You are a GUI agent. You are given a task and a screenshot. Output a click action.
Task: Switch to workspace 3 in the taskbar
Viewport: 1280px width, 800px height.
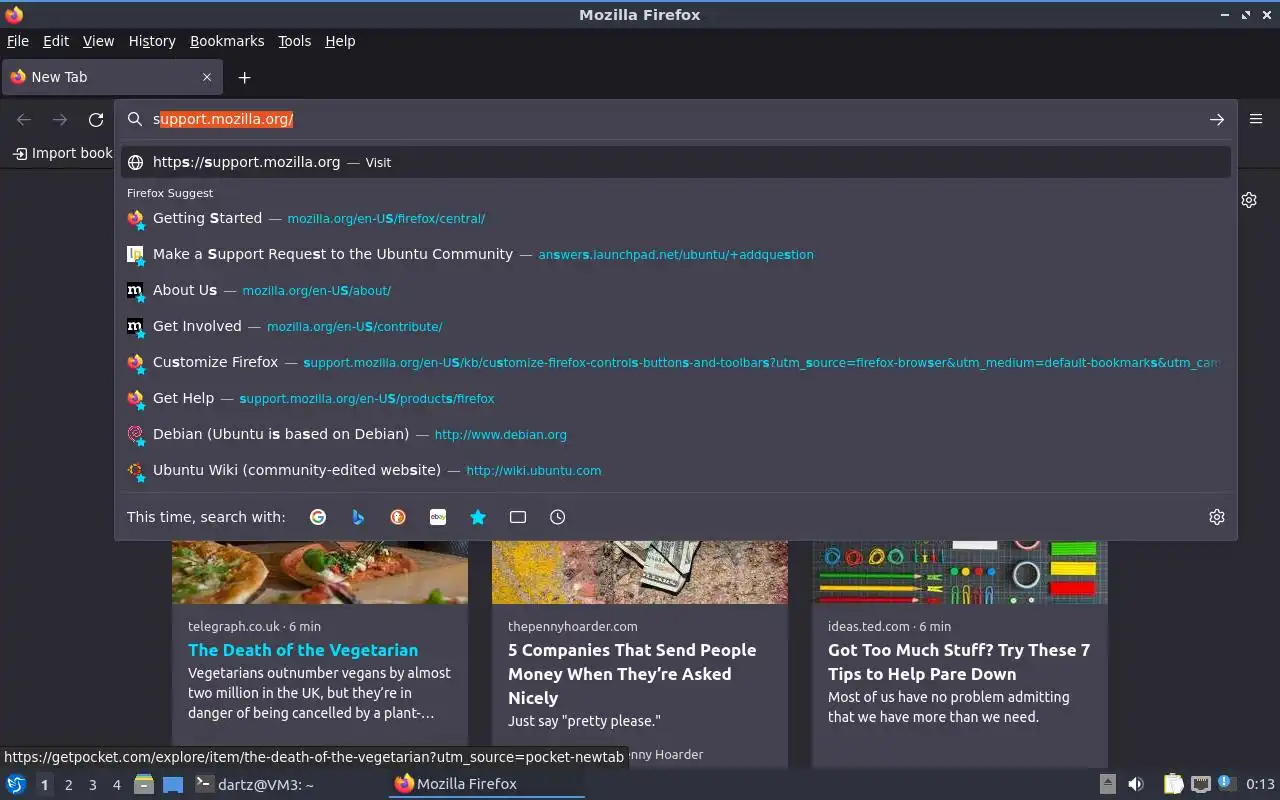point(92,785)
